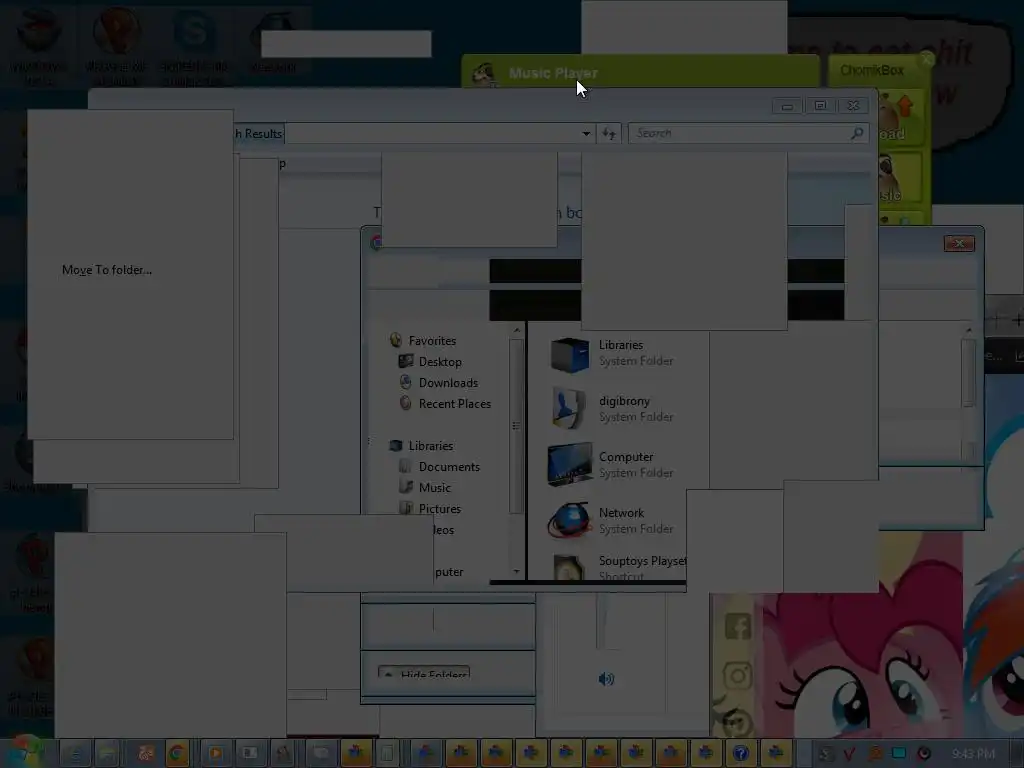
Task: Click the speaker volume icon
Action: 606,679
